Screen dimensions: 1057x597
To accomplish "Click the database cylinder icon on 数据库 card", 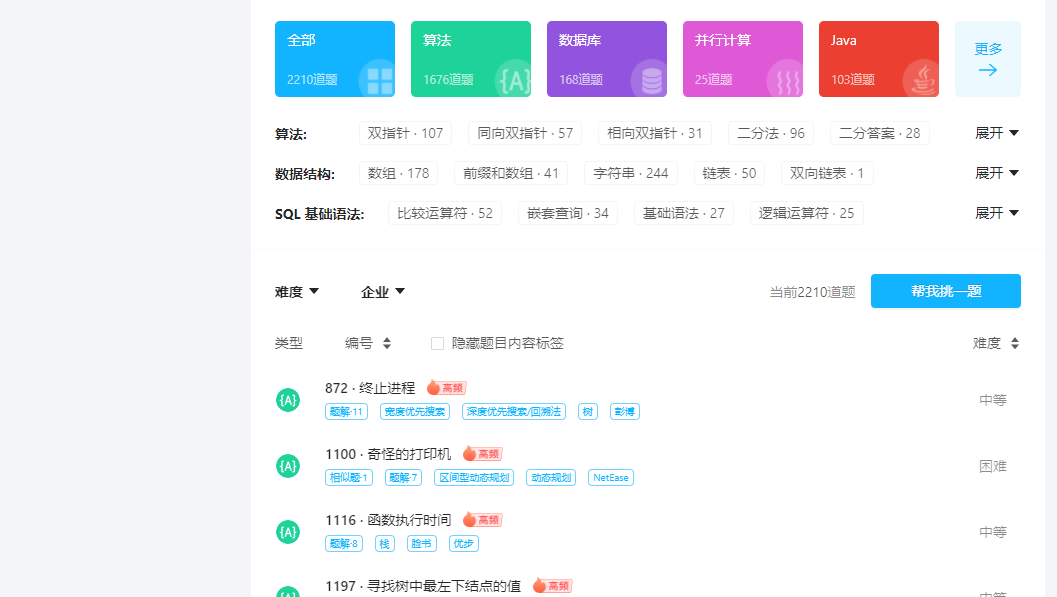I will point(651,78).
